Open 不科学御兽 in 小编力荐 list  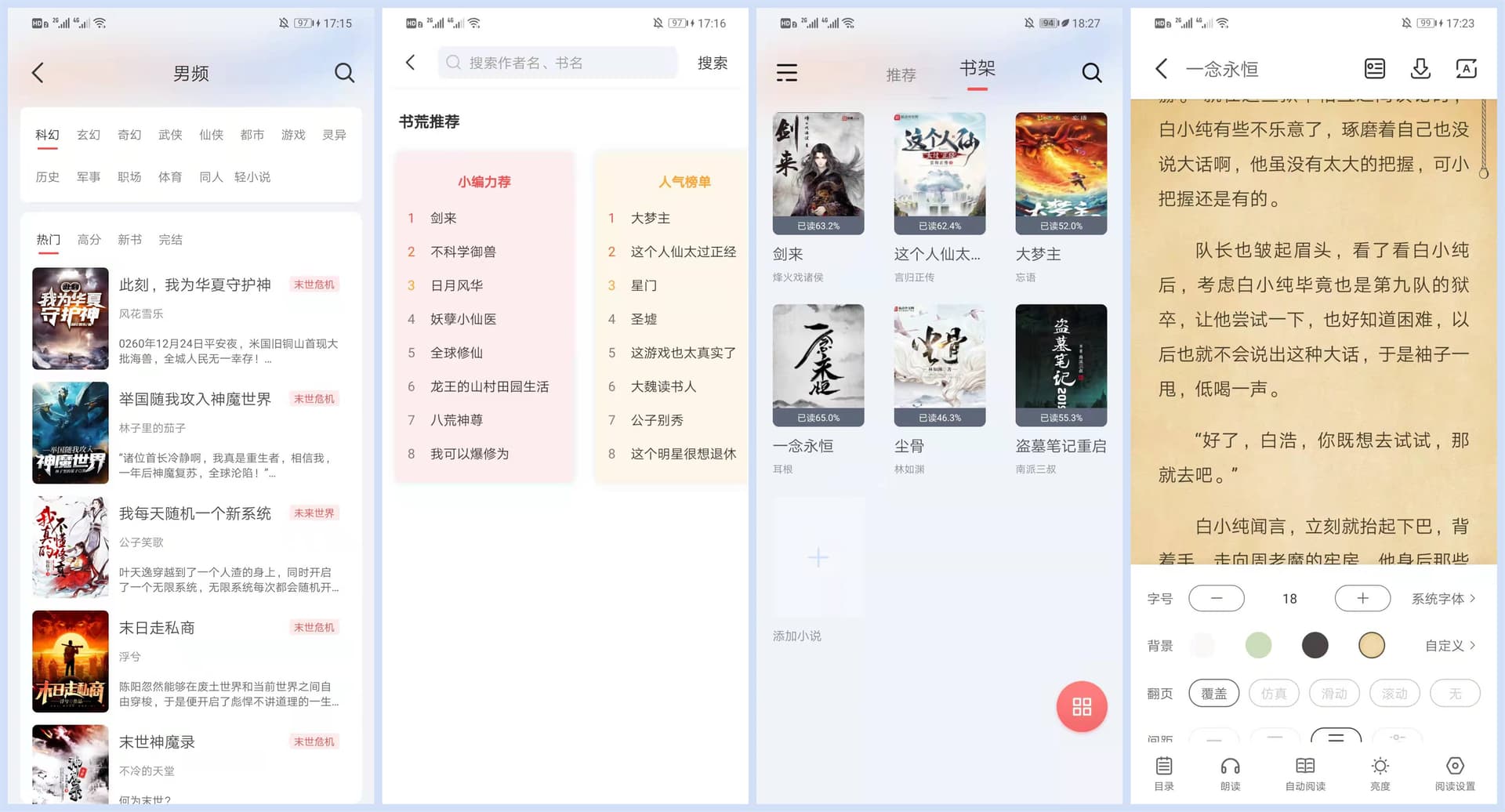point(462,252)
